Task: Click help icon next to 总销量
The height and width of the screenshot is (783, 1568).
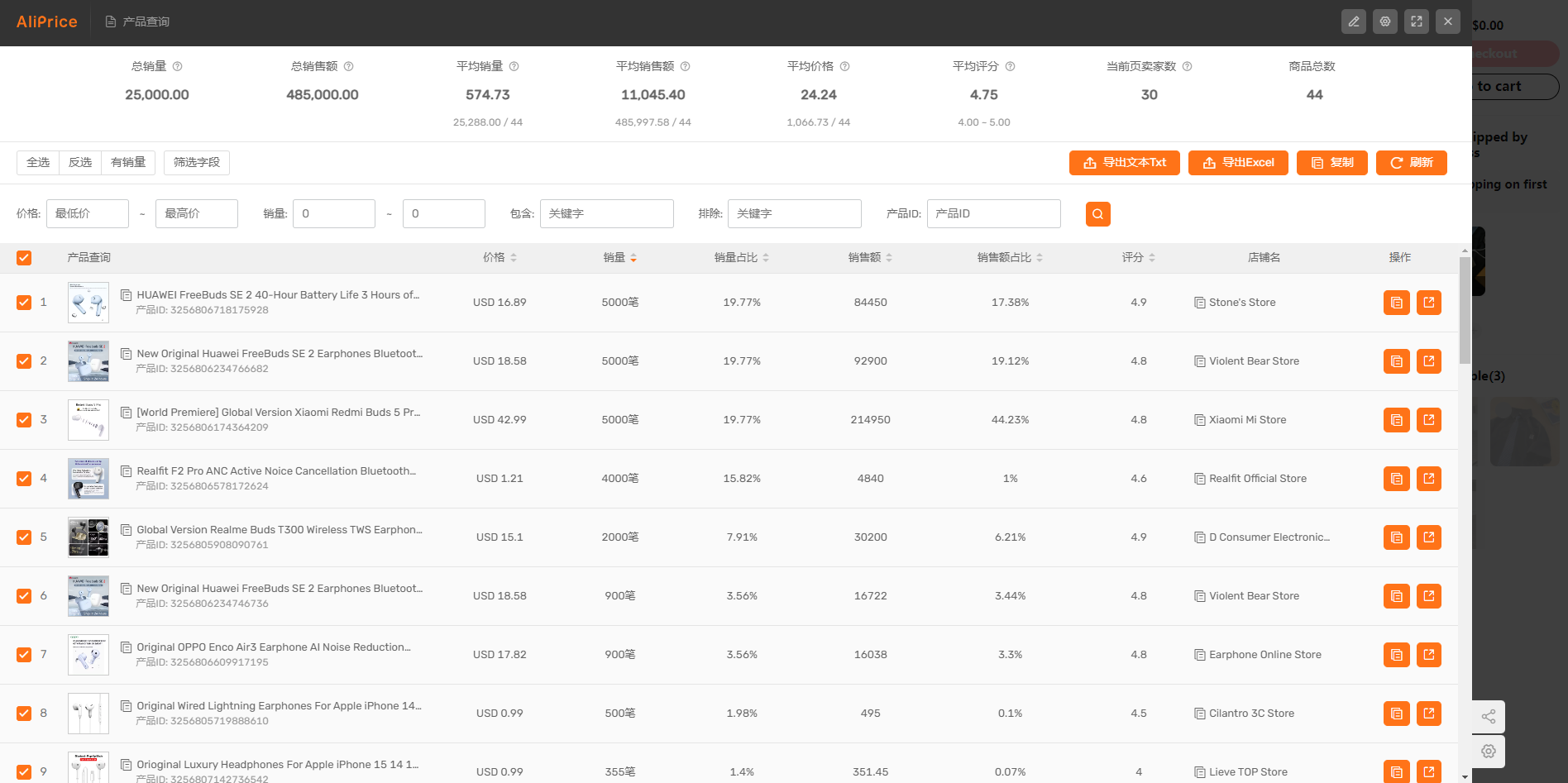Action: coord(177,66)
